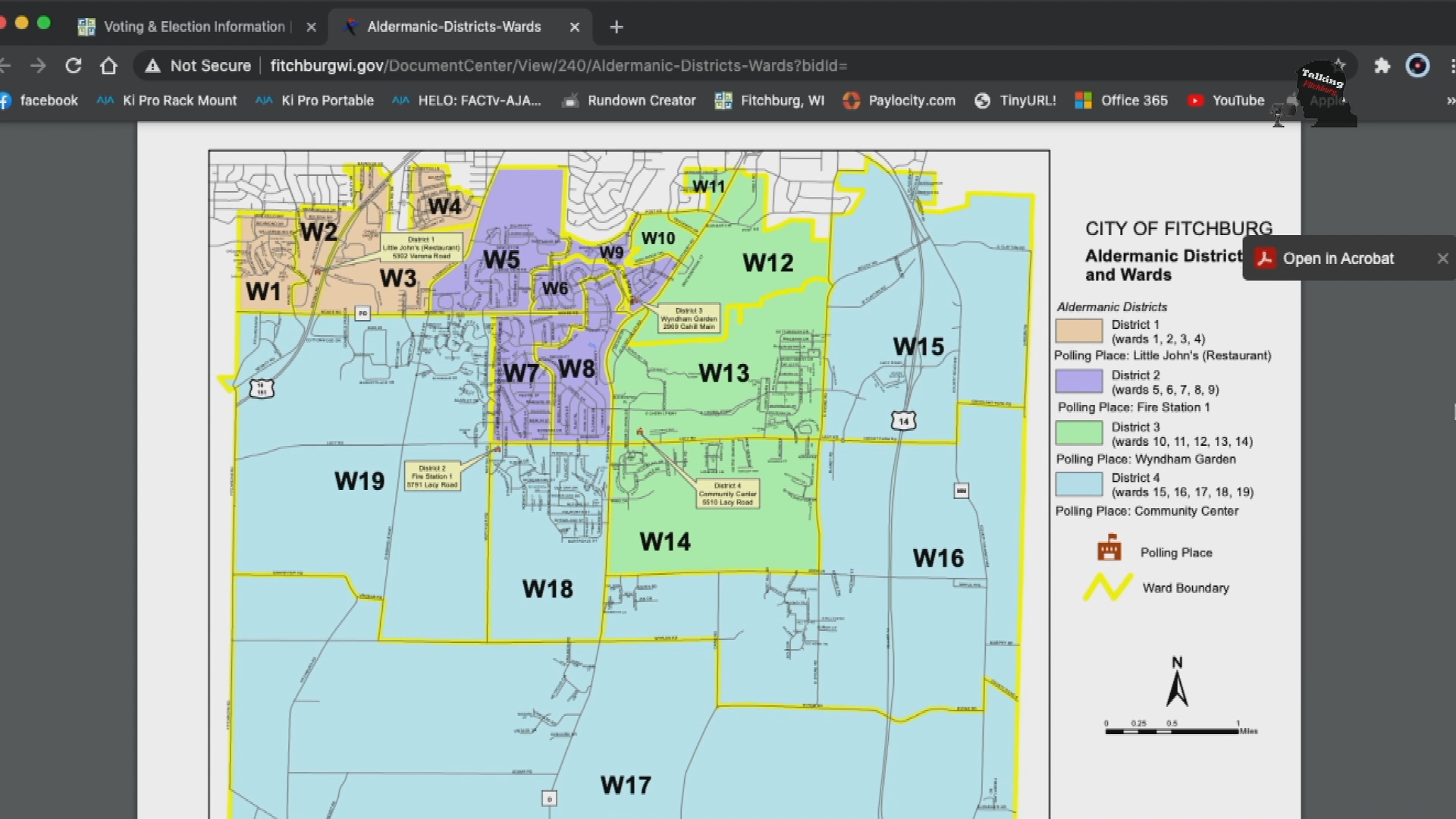
Task: Click the browser profile avatar icon
Action: point(1417,66)
